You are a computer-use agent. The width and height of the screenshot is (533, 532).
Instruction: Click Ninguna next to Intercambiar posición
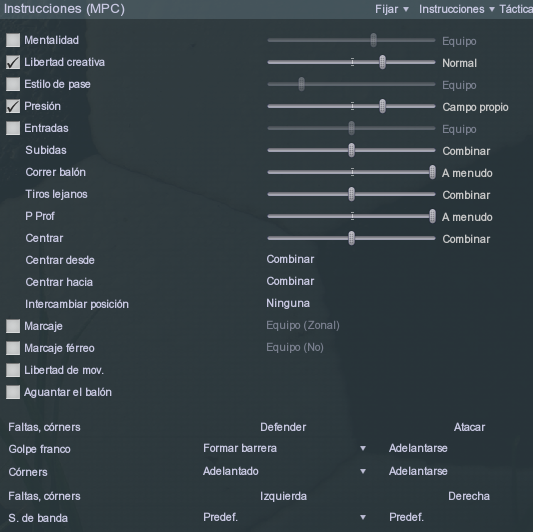pyautogui.click(x=288, y=303)
